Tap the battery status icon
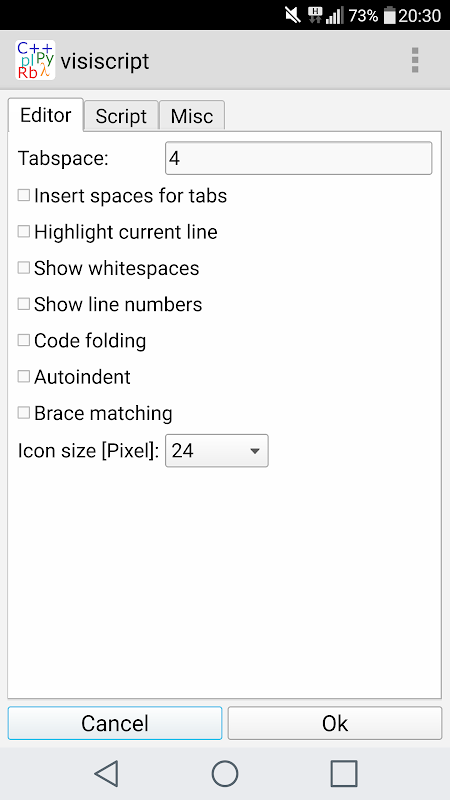This screenshot has height=800, width=450. 389,16
